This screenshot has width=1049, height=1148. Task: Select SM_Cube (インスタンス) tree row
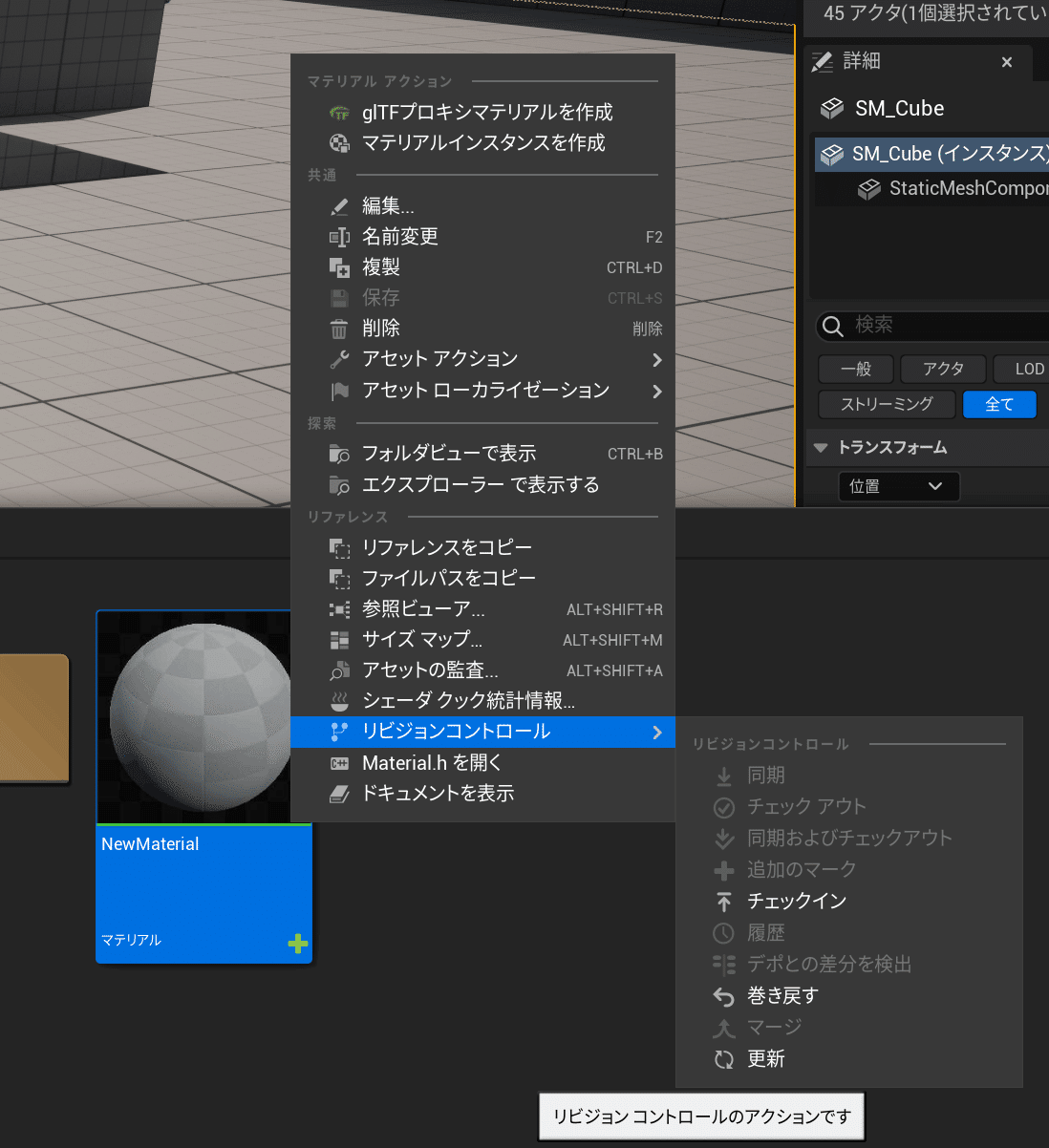pos(931,154)
